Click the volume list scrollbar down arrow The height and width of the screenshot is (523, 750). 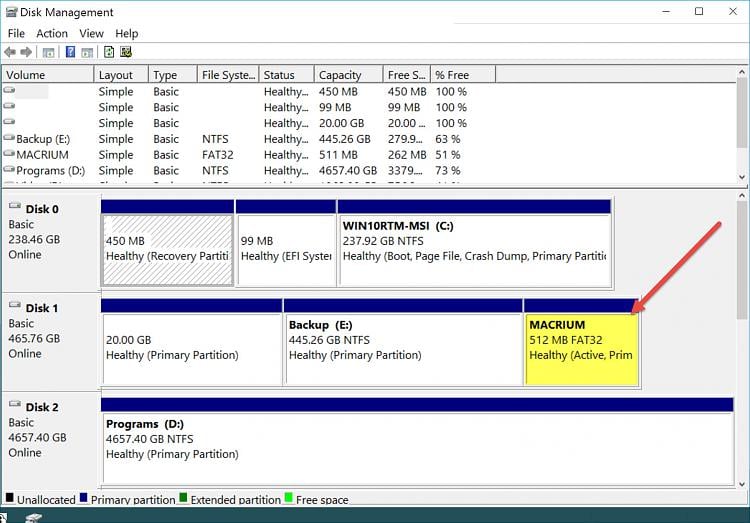pyautogui.click(x=742, y=177)
